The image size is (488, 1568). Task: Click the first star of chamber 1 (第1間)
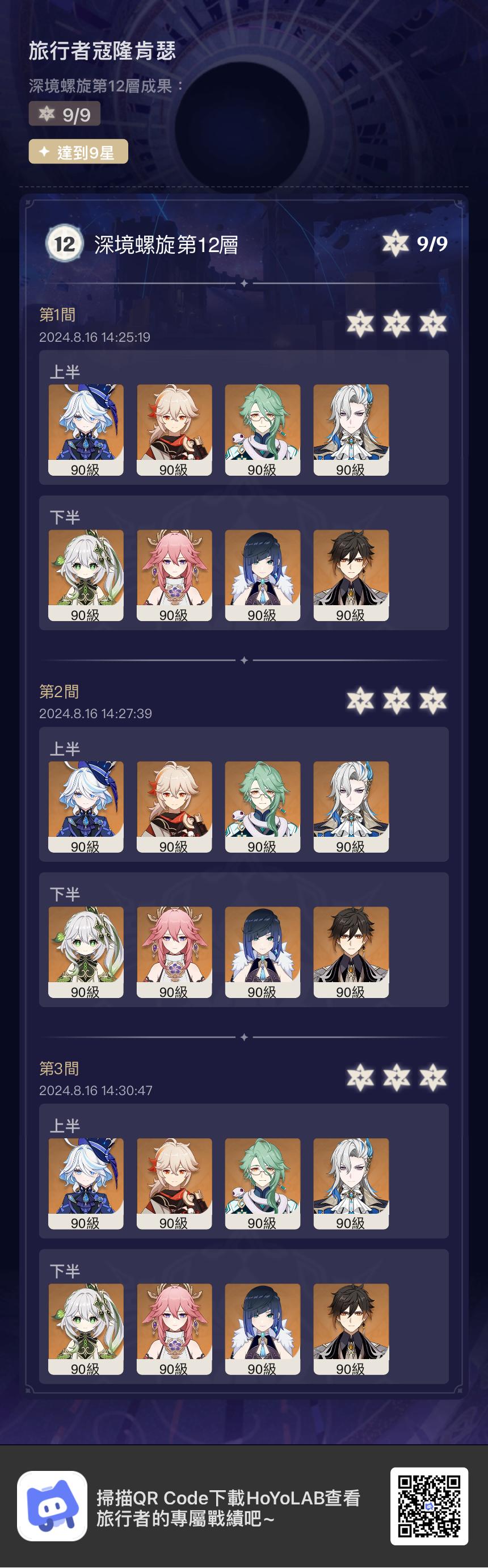(x=360, y=323)
